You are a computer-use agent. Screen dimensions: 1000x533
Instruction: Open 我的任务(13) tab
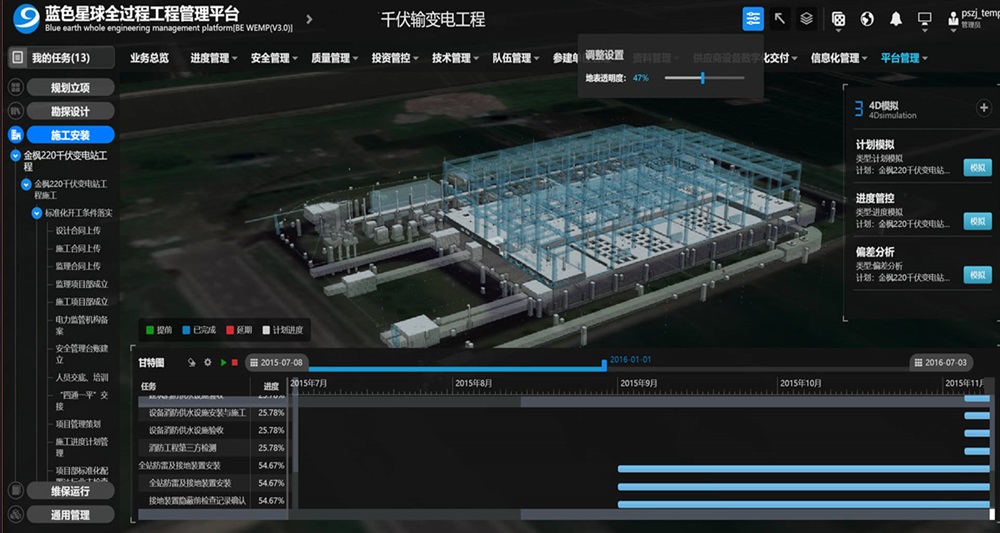click(61, 57)
